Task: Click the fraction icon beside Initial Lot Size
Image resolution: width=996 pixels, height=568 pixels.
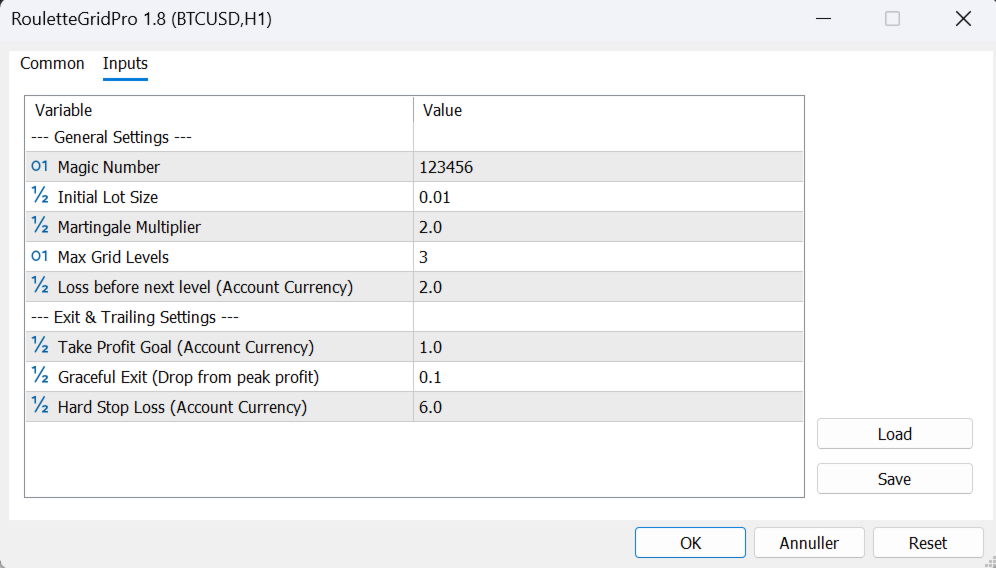Action: tap(40, 197)
